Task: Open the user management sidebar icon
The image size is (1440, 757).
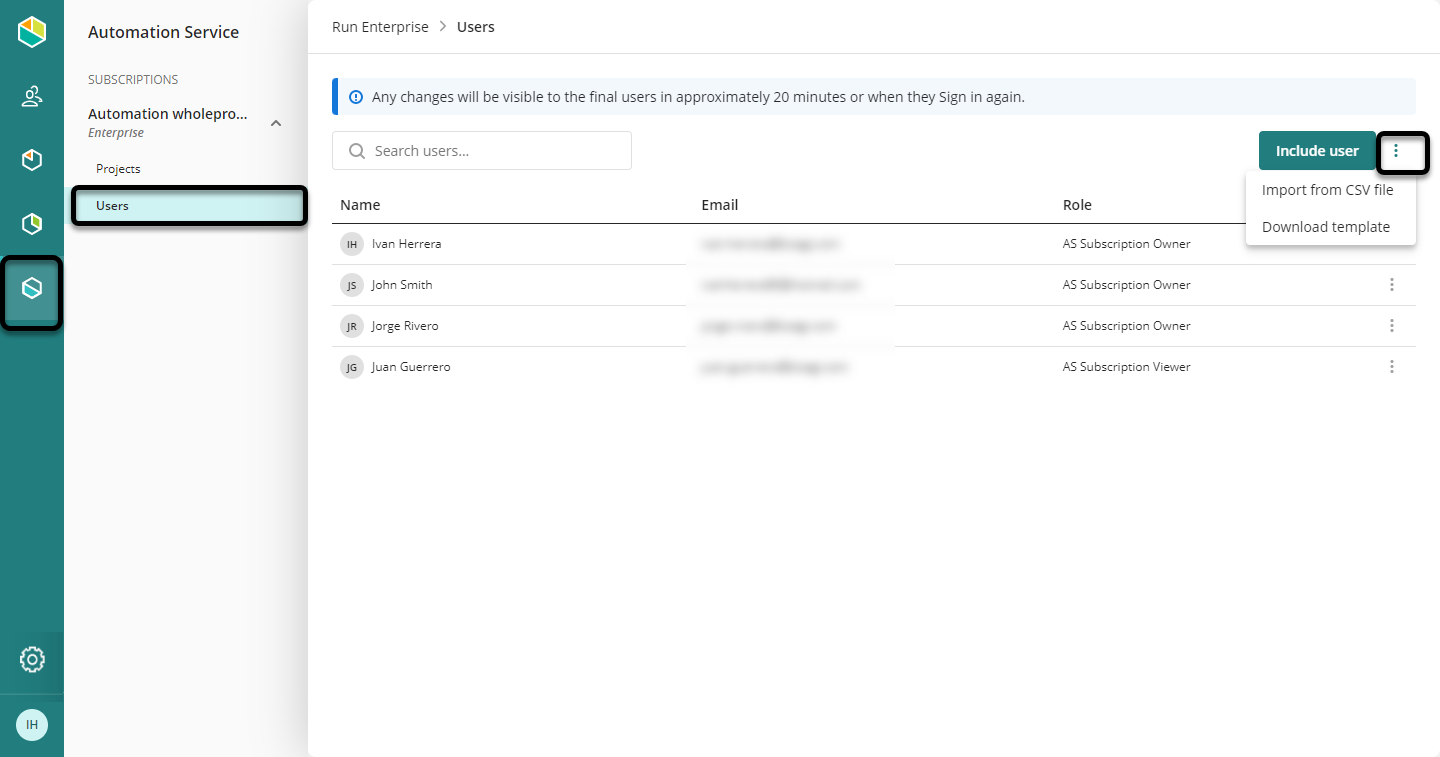Action: (32, 97)
